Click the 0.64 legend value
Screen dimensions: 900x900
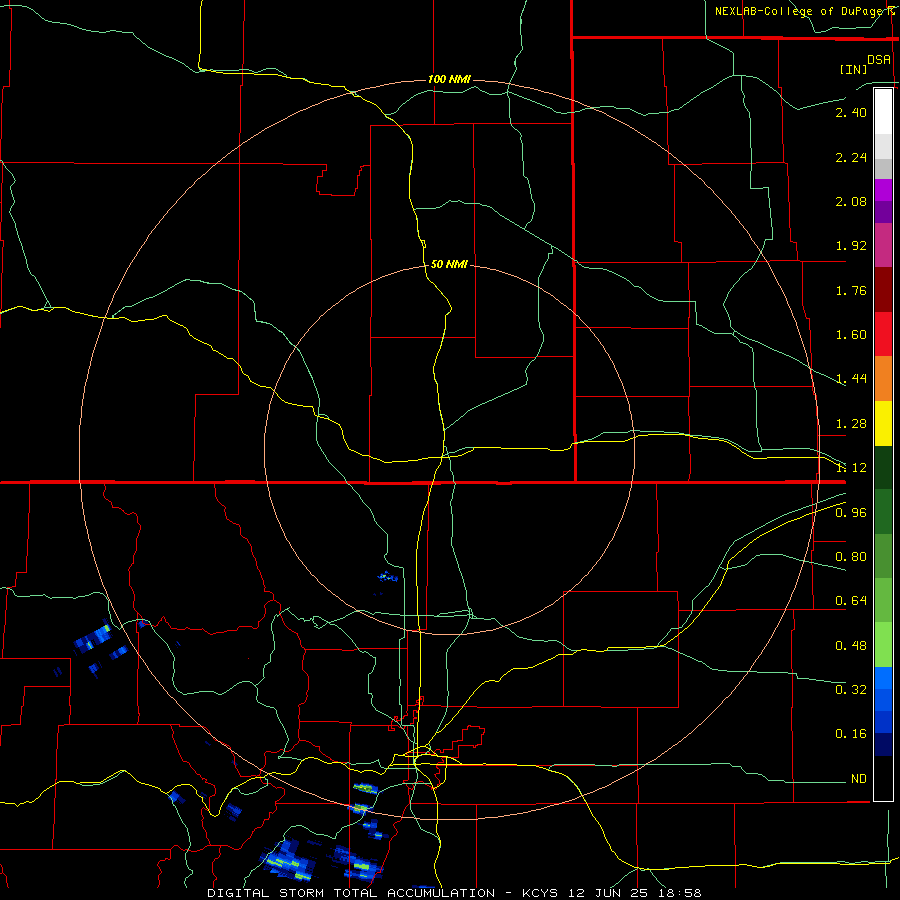click(x=851, y=601)
